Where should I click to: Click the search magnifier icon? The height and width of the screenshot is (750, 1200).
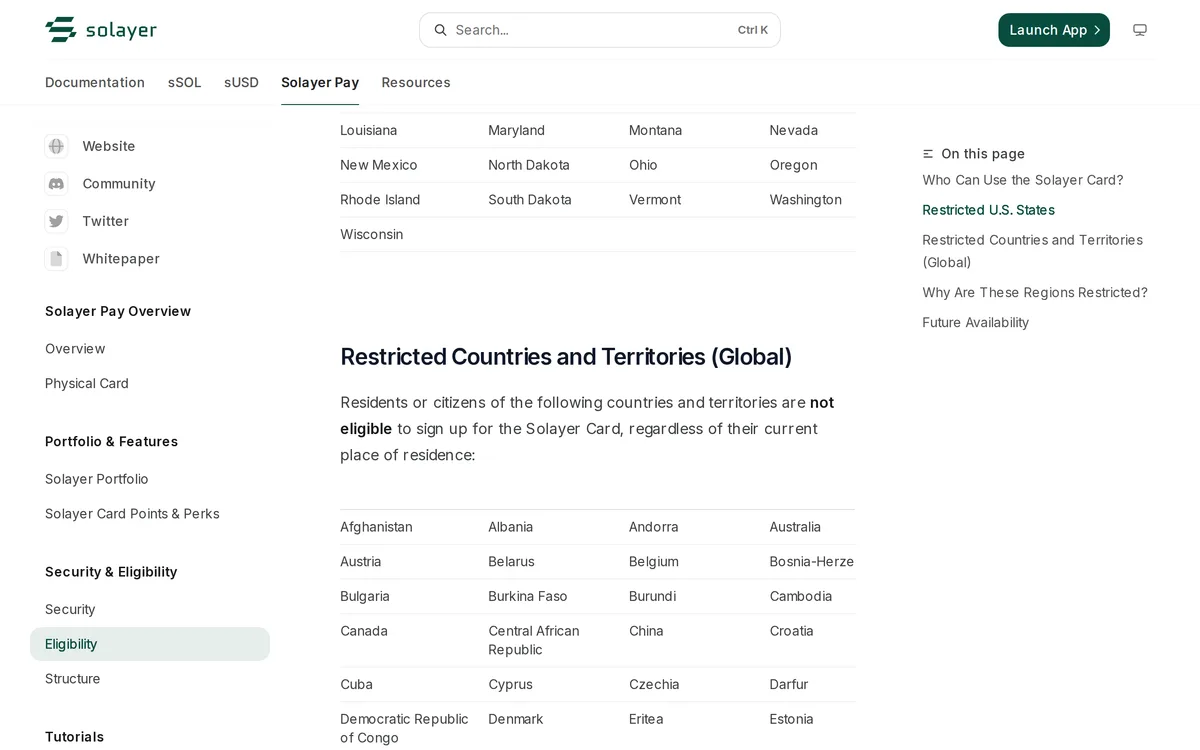[x=440, y=30]
